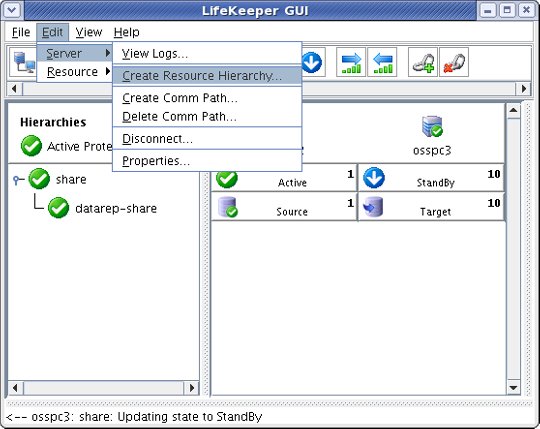Click the Connect to server toolbar icon
Screen dimensions: 540x429
pyautogui.click(x=23, y=63)
